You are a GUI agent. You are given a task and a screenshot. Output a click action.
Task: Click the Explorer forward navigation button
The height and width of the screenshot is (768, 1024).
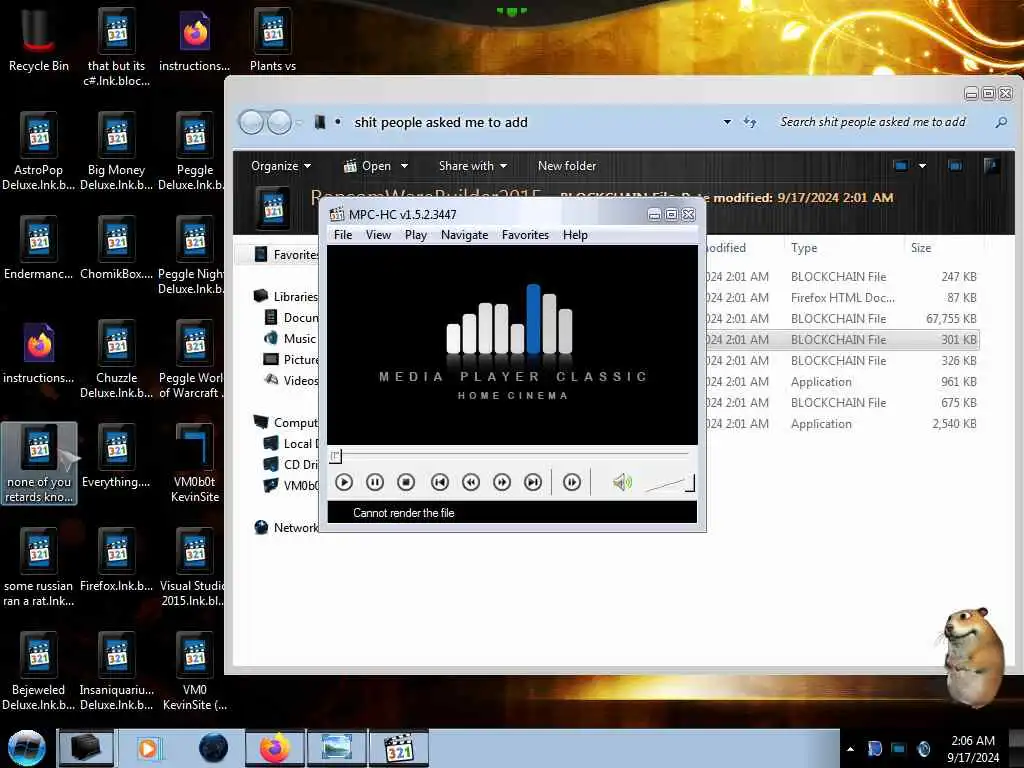[x=280, y=122]
